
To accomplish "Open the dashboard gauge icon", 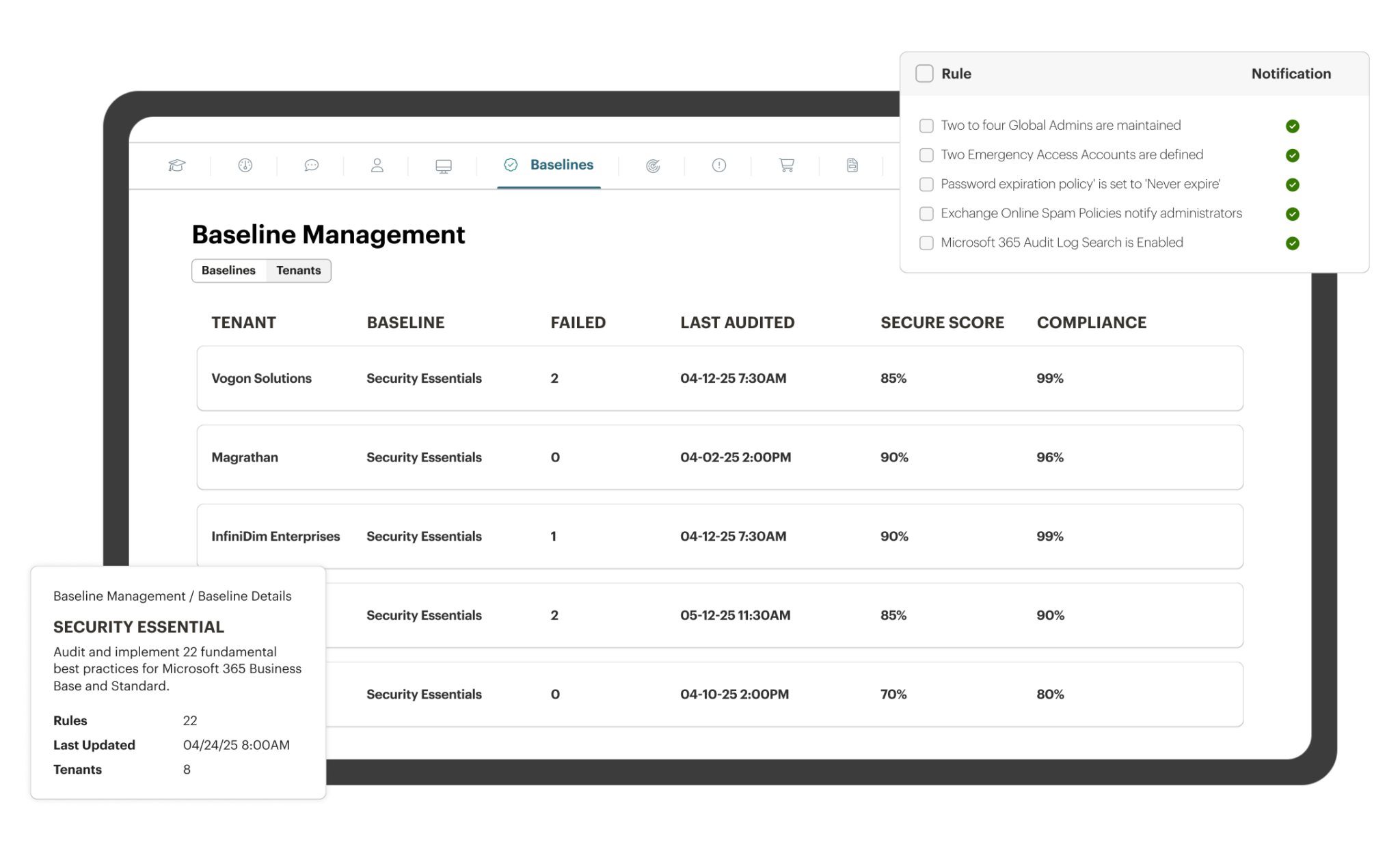I will click(x=244, y=165).
